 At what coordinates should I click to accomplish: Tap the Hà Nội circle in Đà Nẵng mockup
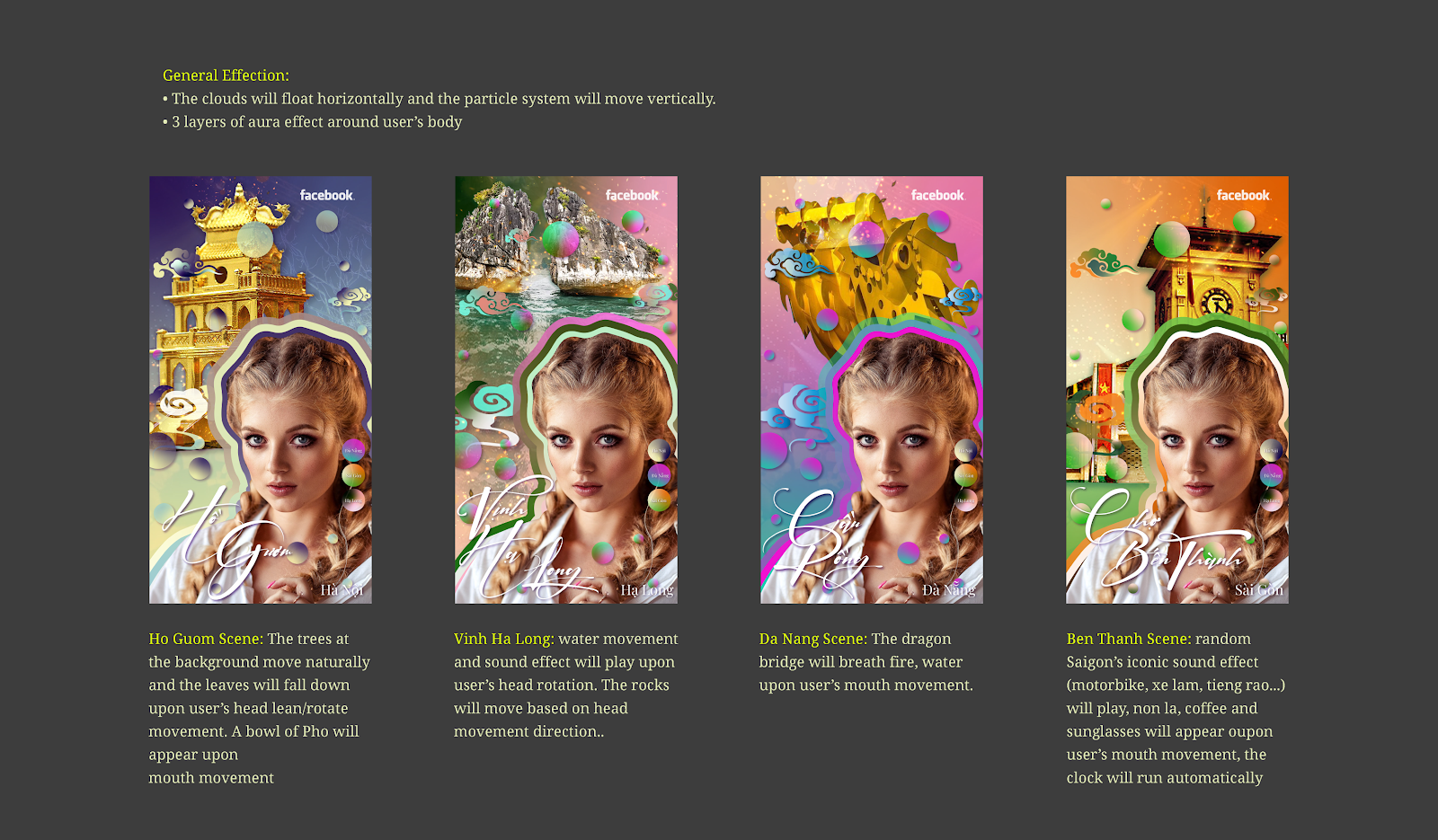[965, 450]
